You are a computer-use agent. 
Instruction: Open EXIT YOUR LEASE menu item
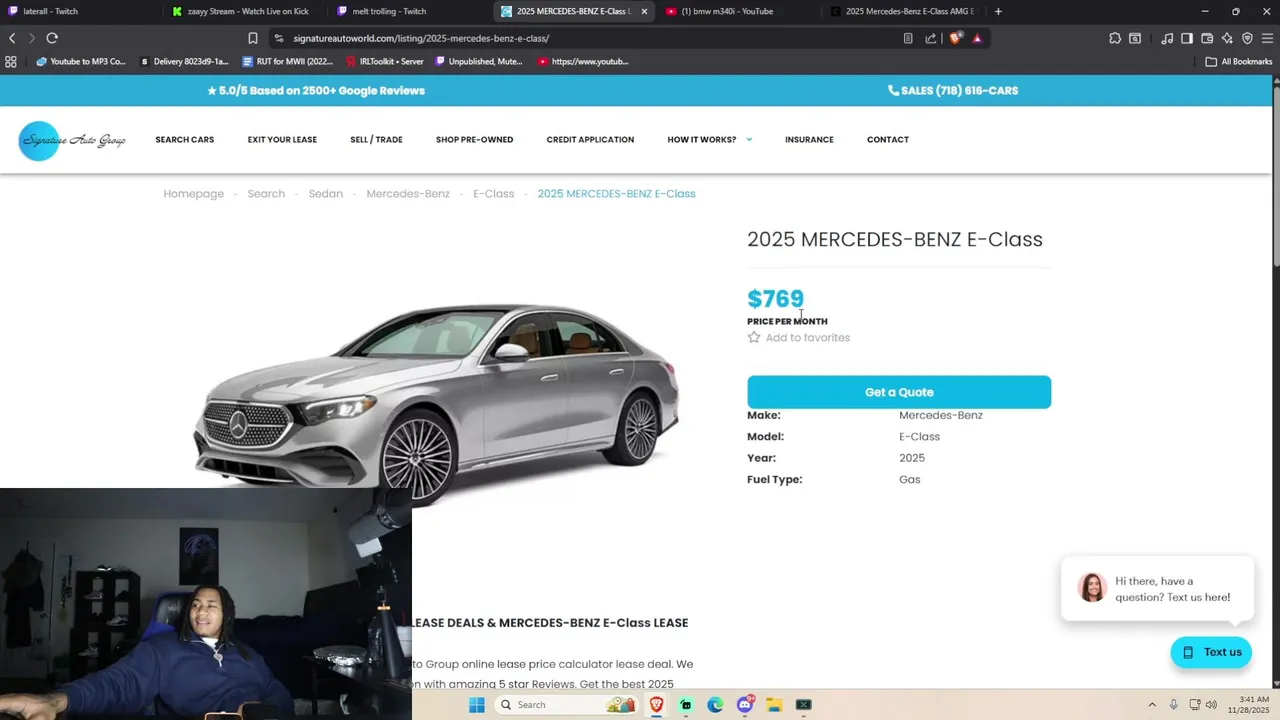click(282, 140)
